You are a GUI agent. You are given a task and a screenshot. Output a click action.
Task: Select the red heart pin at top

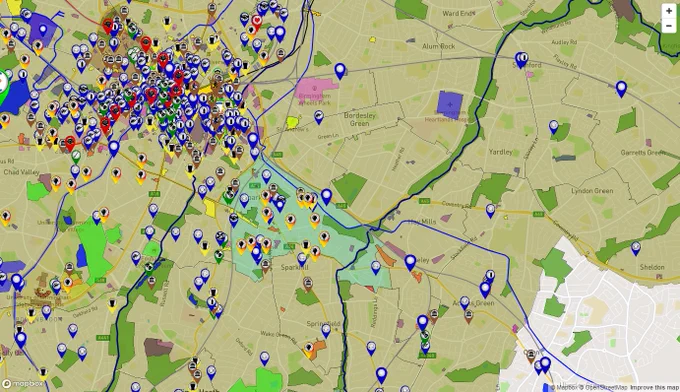tap(257, 23)
